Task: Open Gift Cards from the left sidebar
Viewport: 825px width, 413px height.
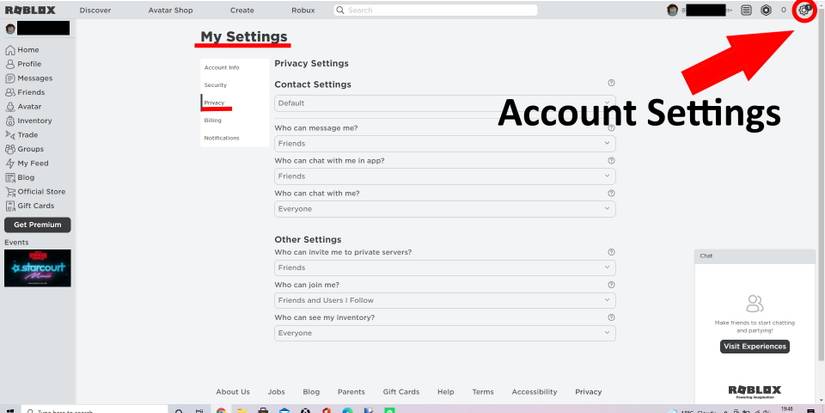Action: (x=35, y=206)
